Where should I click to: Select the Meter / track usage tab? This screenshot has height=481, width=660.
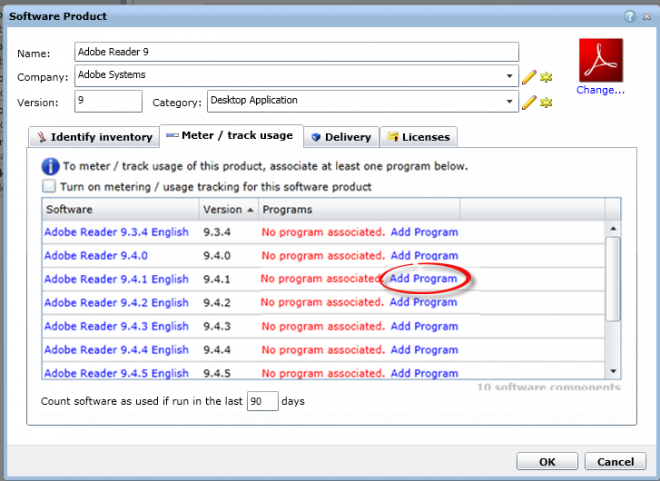[231, 136]
